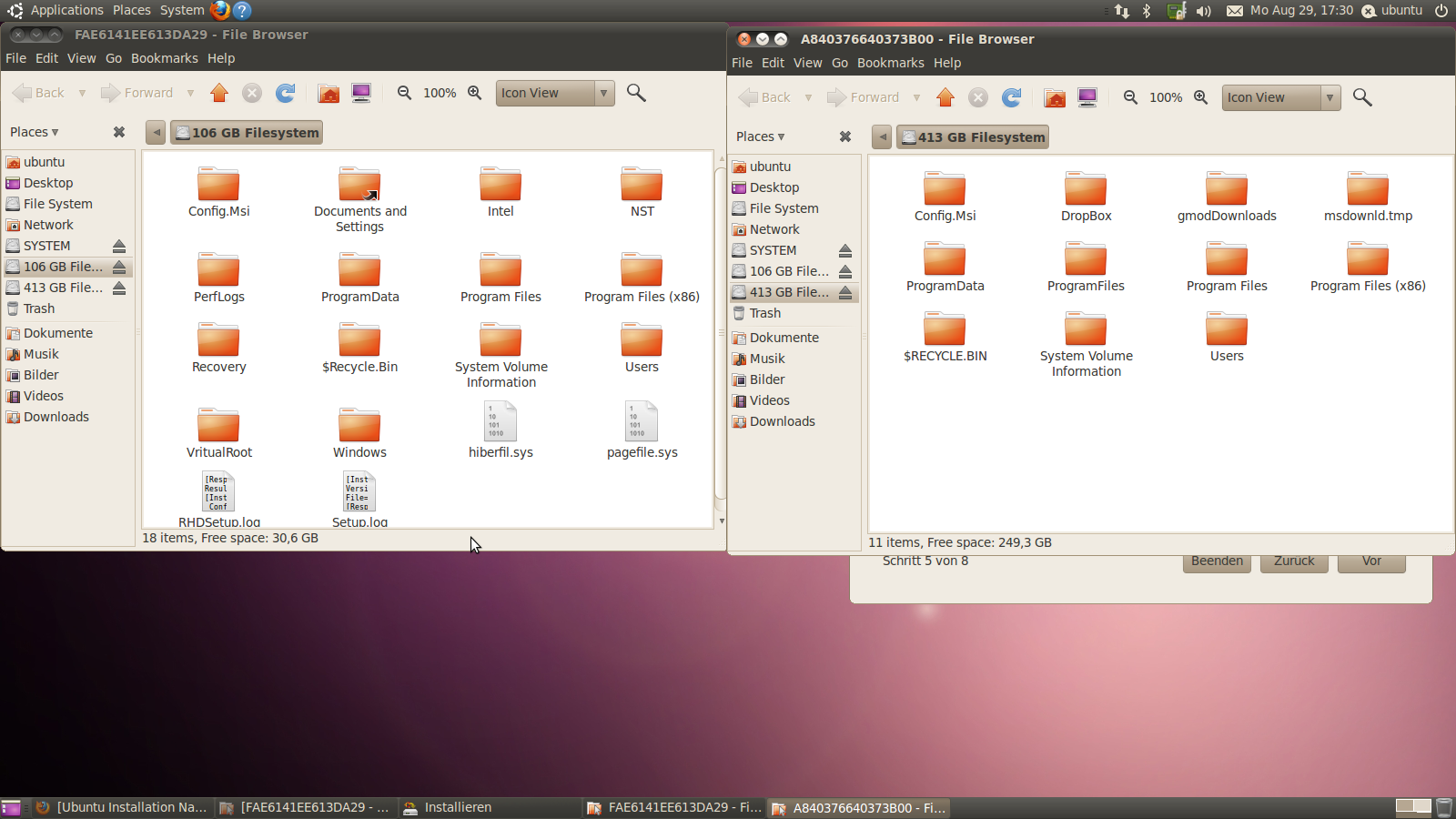This screenshot has height=819, width=1456.
Task: Close the Places sidebar in left window
Action: 119,132
